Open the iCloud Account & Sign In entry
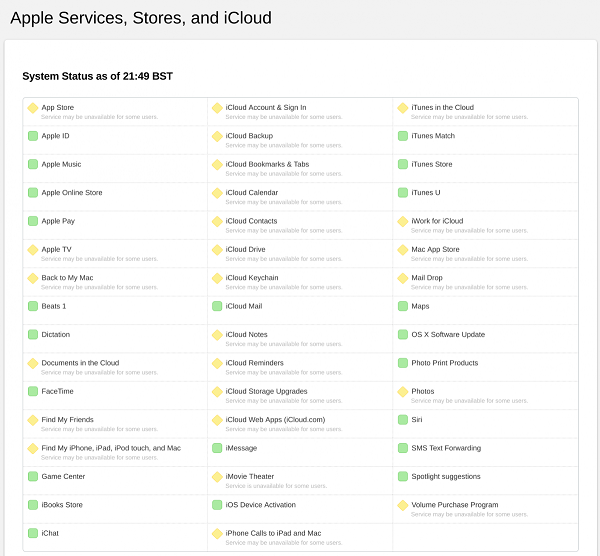Image resolution: width=600 pixels, height=556 pixels. (266, 107)
